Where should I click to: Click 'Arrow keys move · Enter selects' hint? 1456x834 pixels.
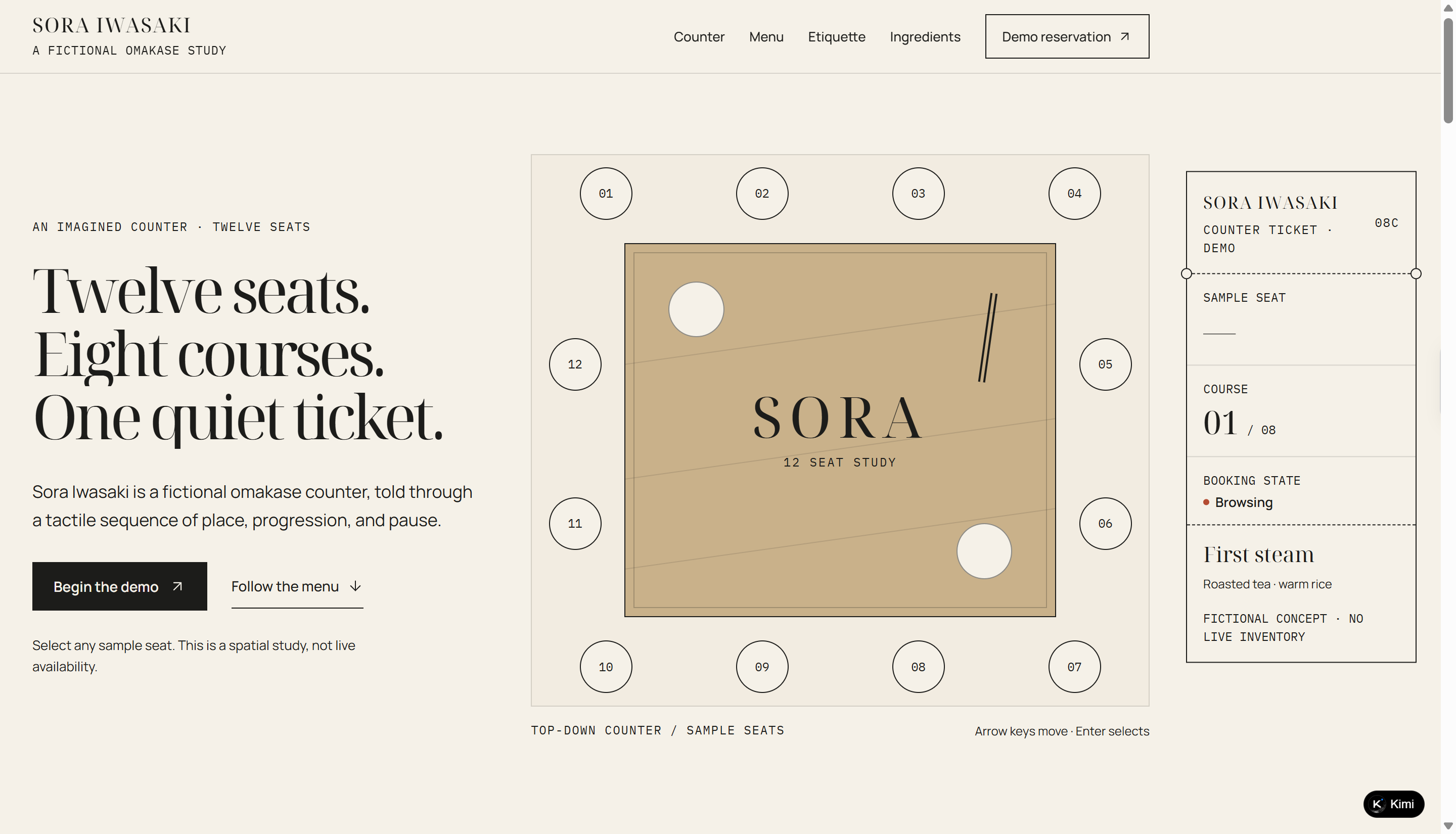tap(1061, 731)
